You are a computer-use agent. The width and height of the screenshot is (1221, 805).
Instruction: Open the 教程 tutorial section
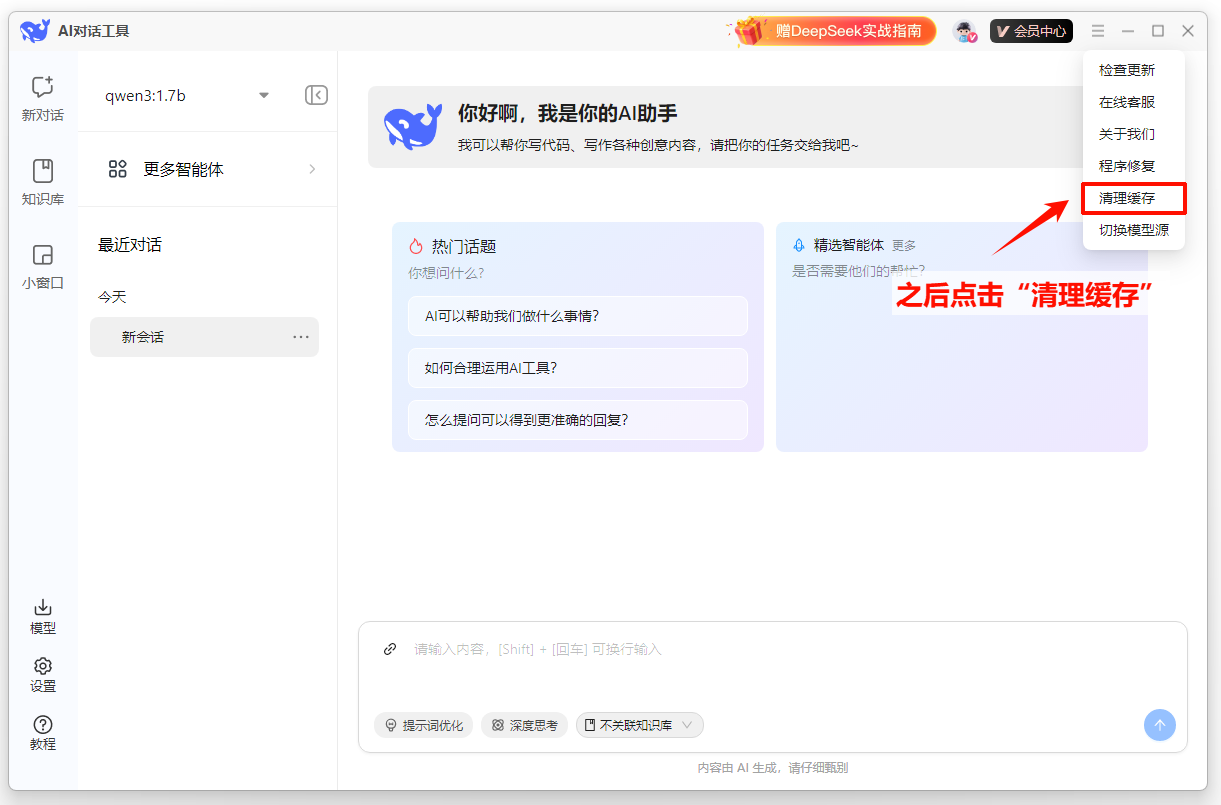pos(42,731)
